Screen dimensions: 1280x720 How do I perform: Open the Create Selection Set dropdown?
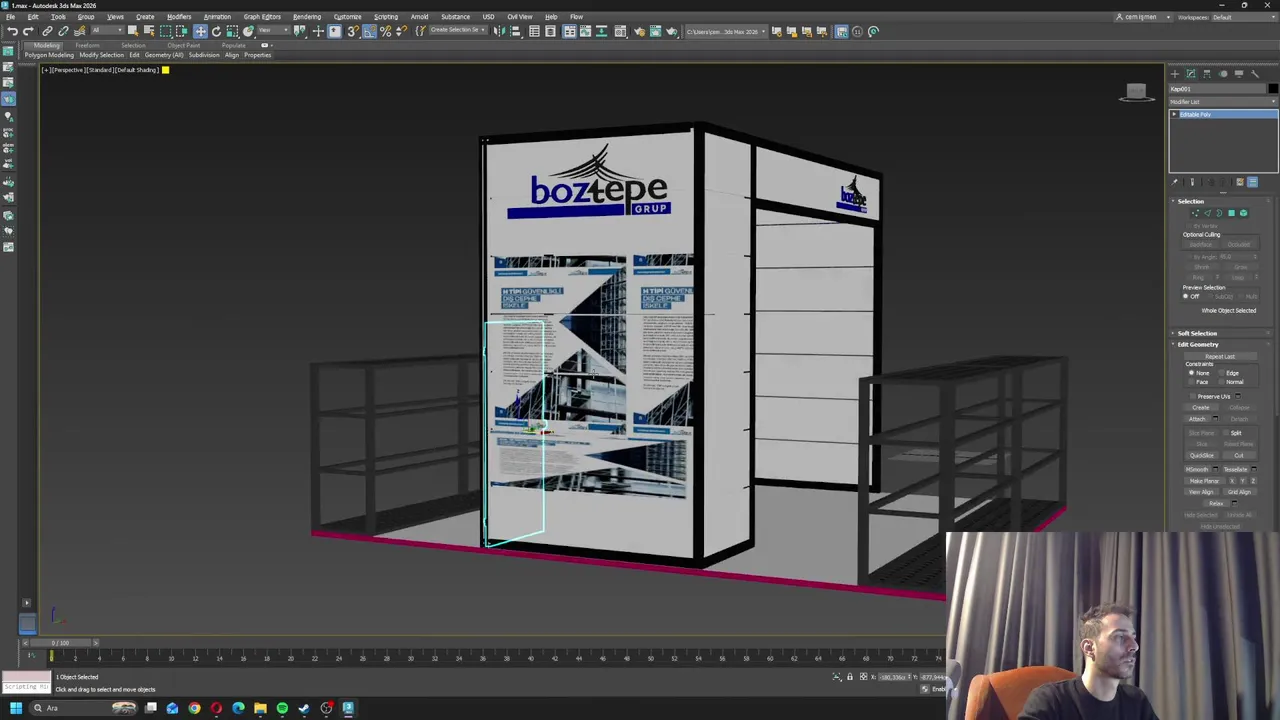(x=458, y=30)
